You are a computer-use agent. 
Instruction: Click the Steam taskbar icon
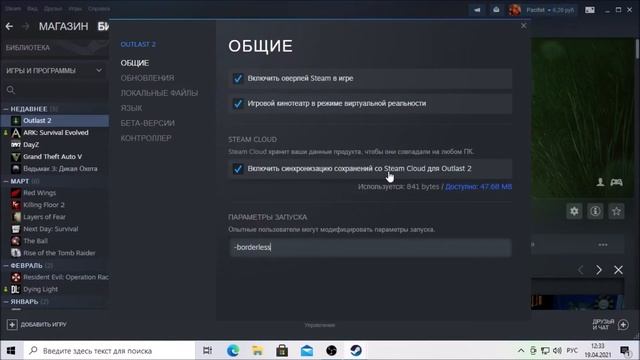pyautogui.click(x=356, y=351)
